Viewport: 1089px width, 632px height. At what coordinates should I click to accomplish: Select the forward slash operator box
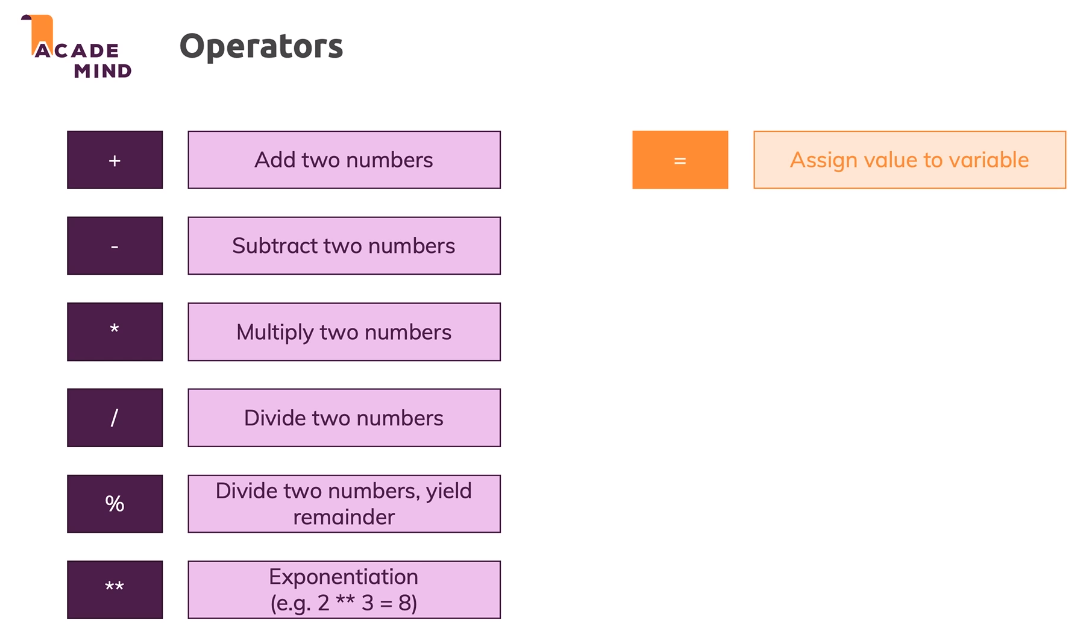click(115, 418)
